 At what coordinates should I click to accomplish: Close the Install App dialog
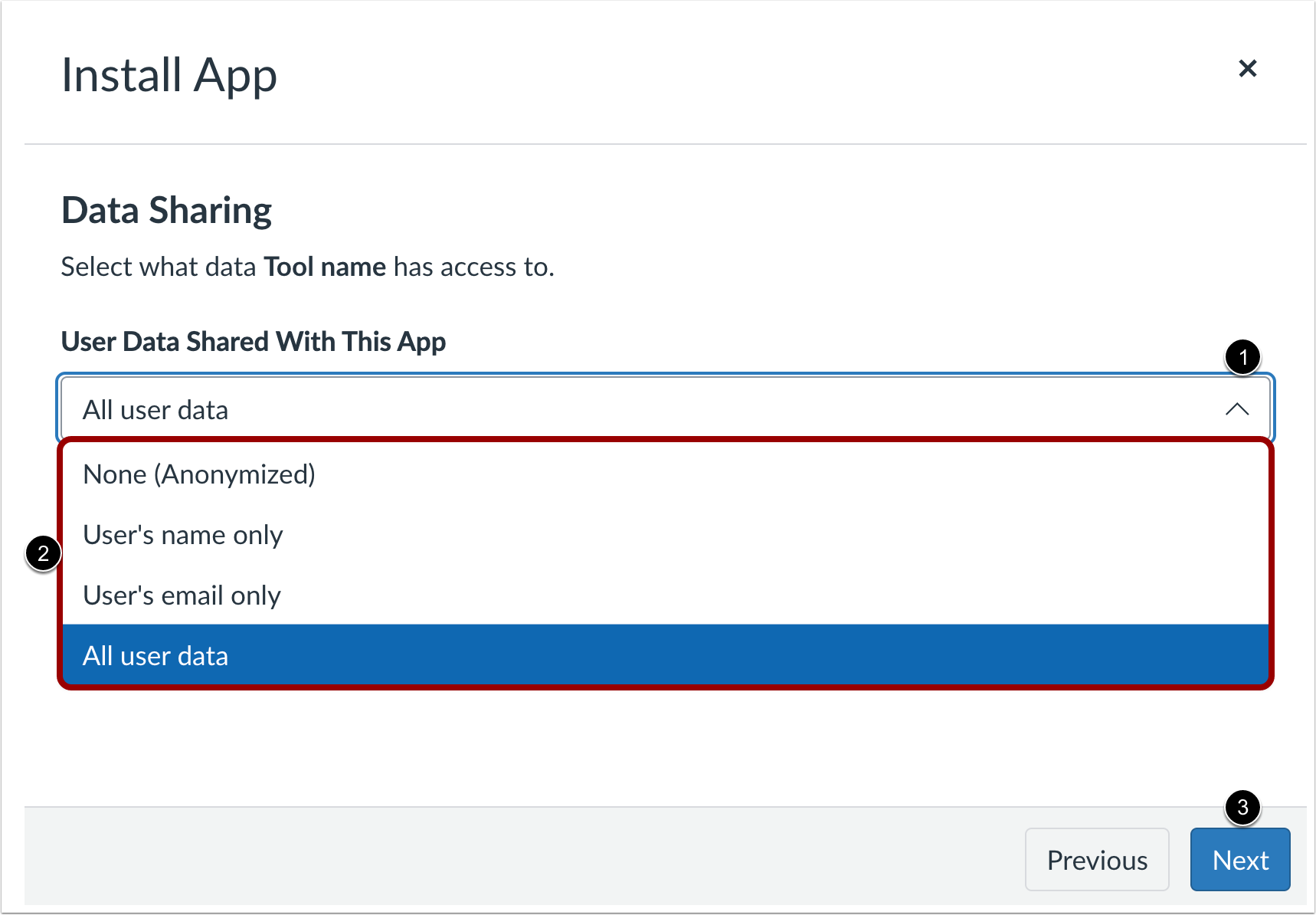tap(1248, 68)
